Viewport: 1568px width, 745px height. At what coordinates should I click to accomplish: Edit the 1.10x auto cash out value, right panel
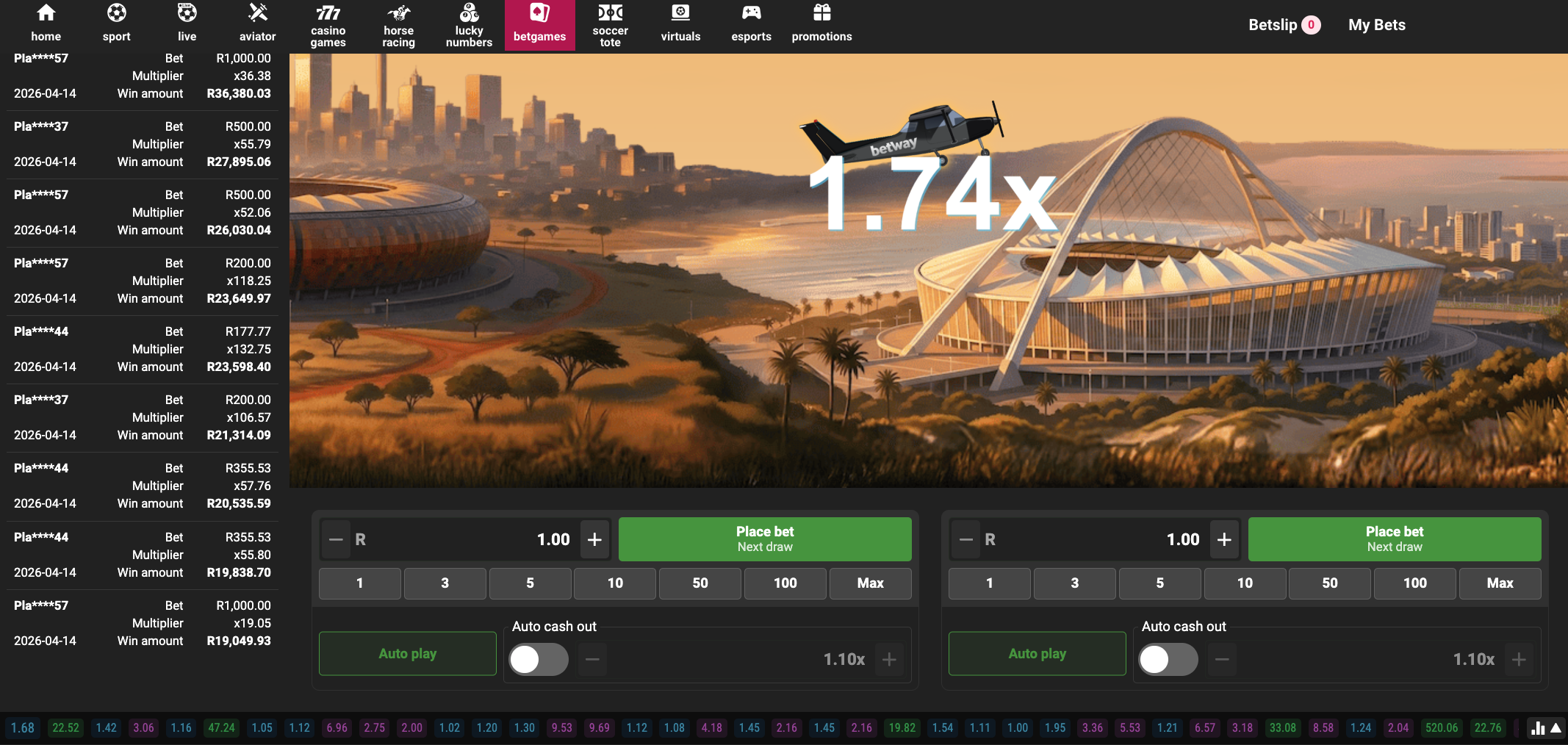(1370, 659)
